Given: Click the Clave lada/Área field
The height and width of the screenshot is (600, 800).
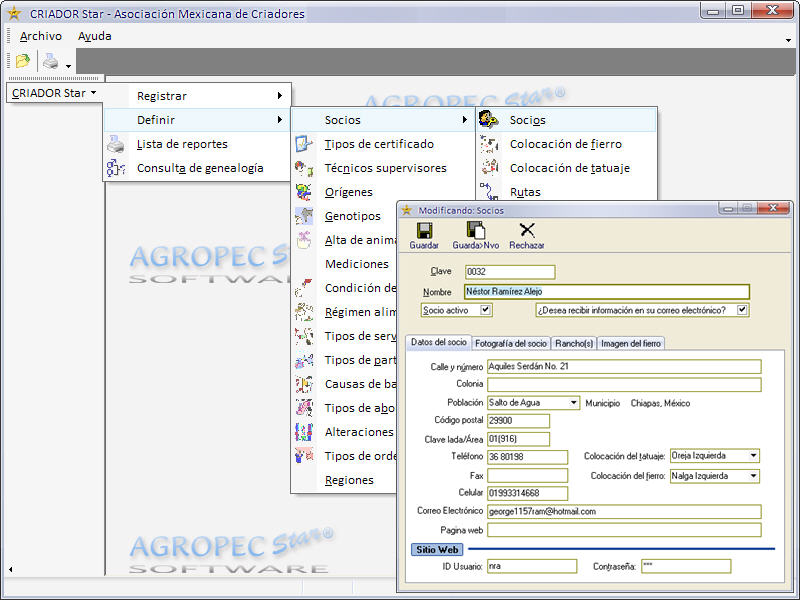Looking at the screenshot, I should (x=518, y=439).
